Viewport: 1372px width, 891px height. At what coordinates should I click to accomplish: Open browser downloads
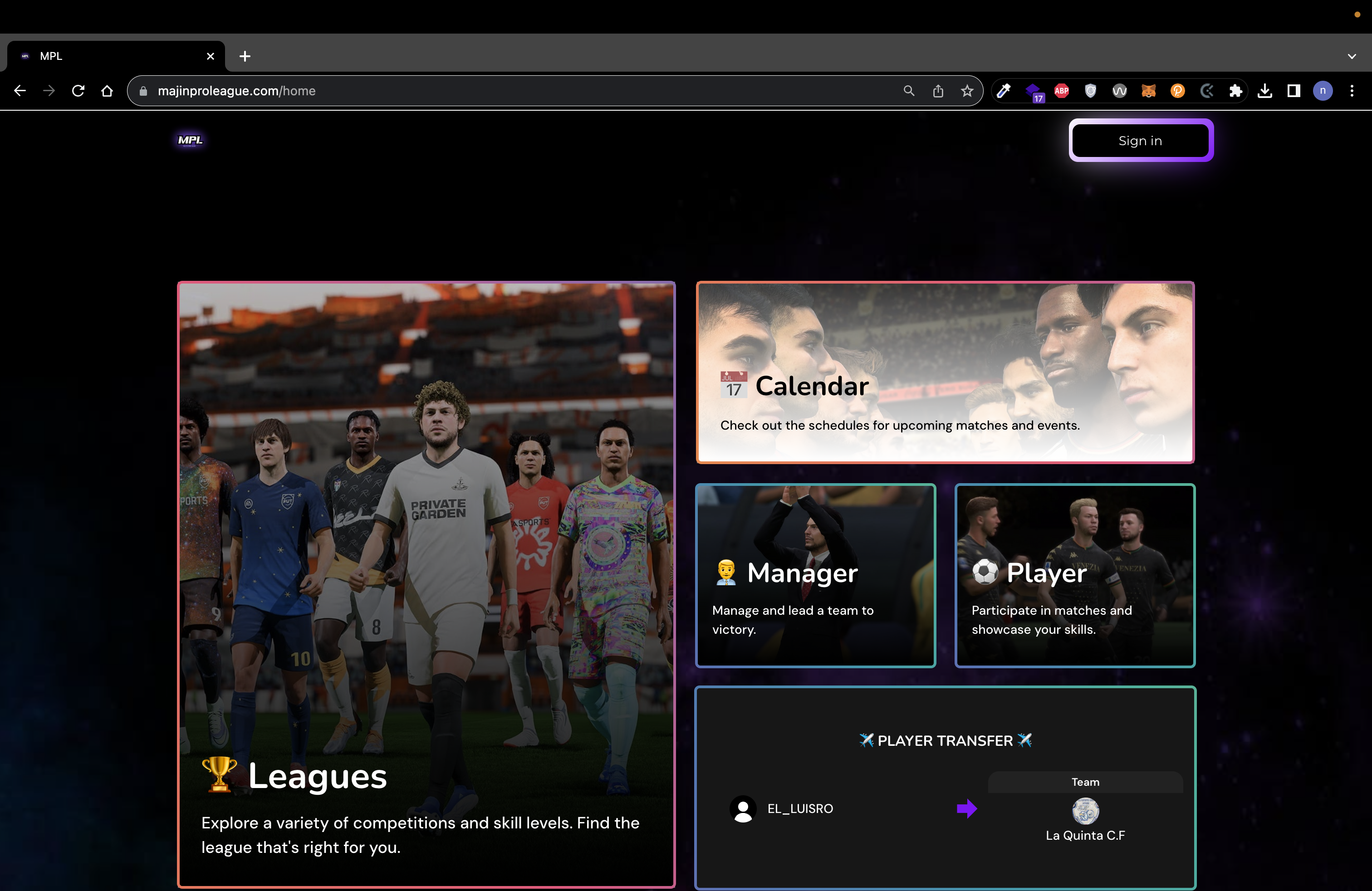click(x=1265, y=90)
